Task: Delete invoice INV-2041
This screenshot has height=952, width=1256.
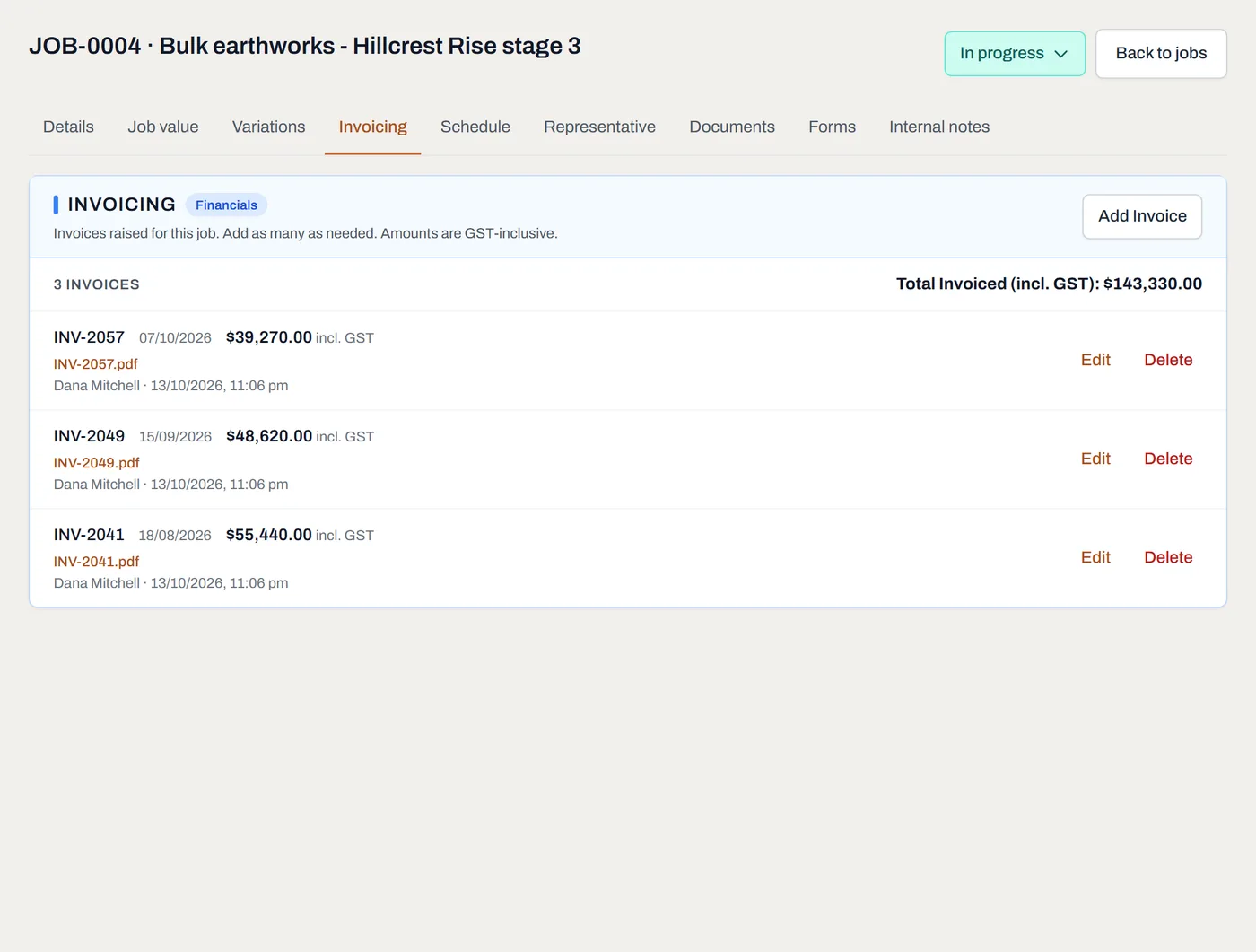Action: 1168,557
